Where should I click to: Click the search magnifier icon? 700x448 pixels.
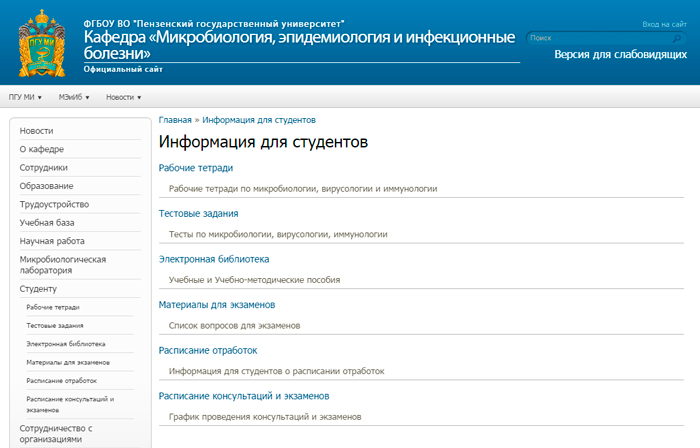677,38
